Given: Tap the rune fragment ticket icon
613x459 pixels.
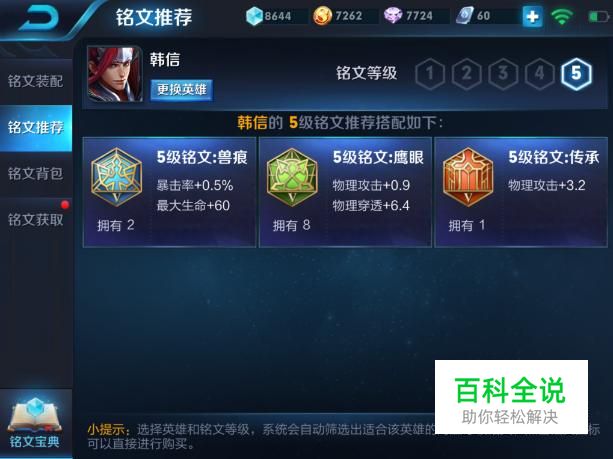Looking at the screenshot, I should click(464, 16).
